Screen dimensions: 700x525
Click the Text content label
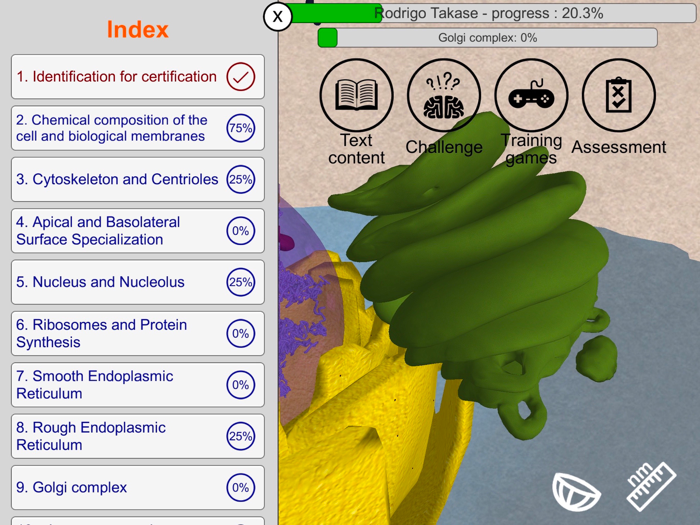356,149
